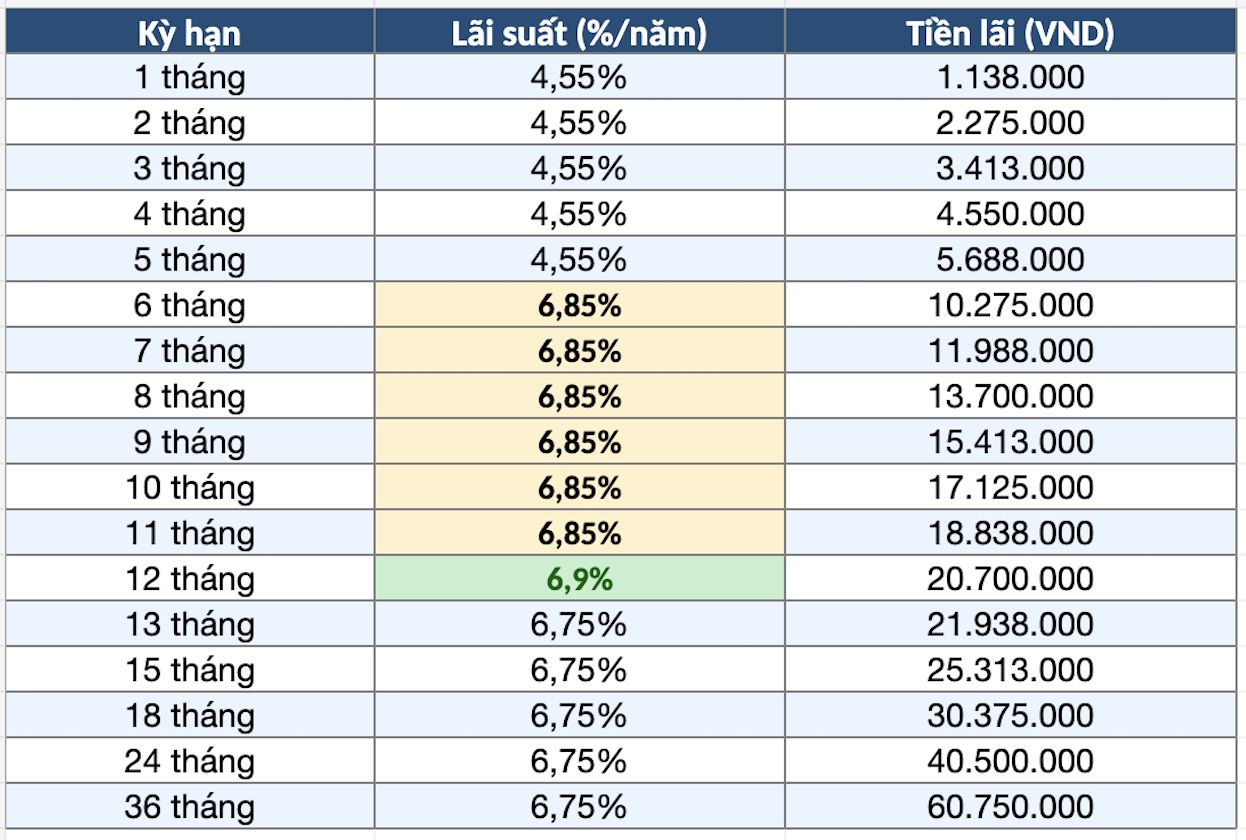The width and height of the screenshot is (1246, 840).
Task: Select the "36 tháng" term cell
Action: click(190, 807)
